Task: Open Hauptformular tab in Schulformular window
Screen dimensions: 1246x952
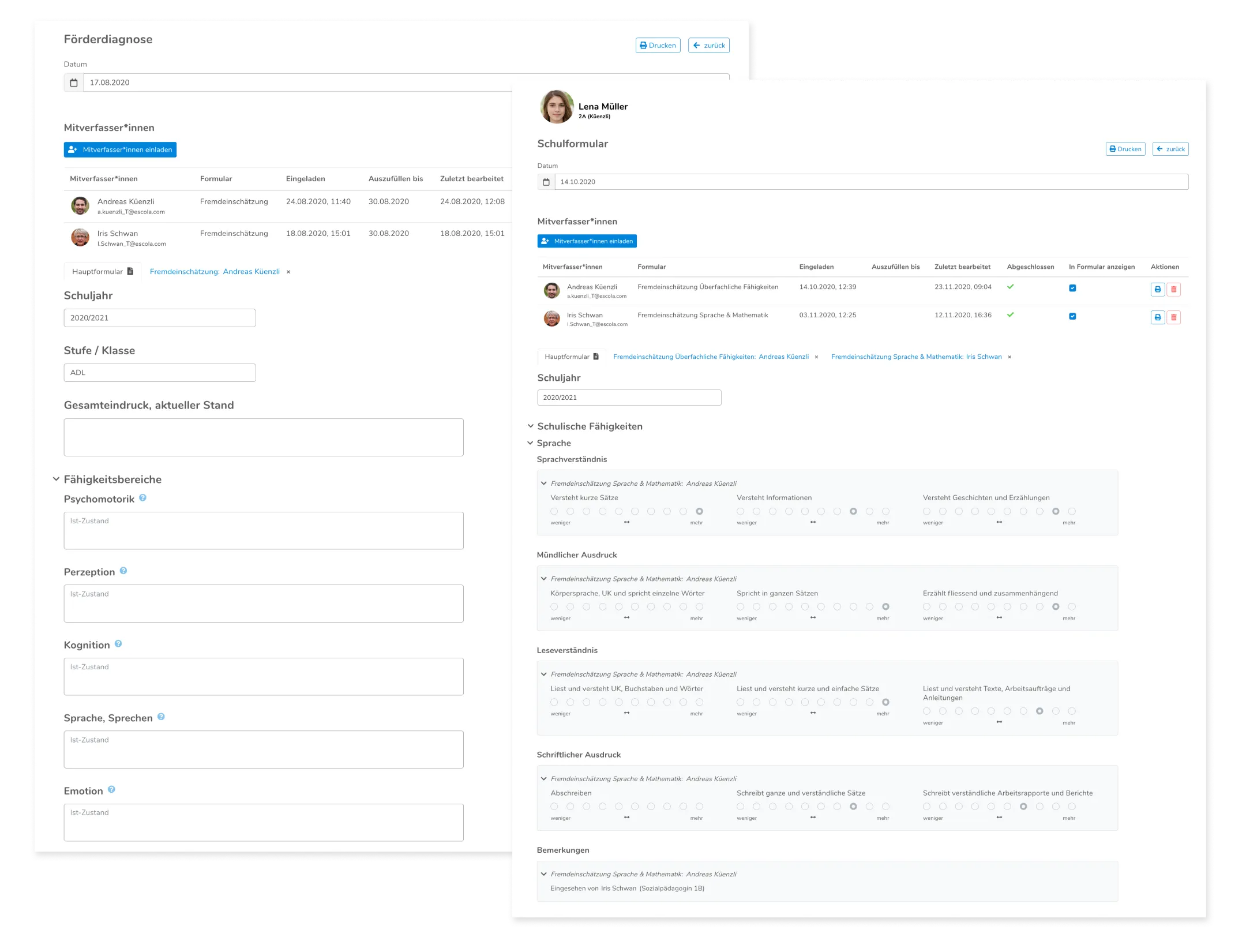Action: [572, 357]
